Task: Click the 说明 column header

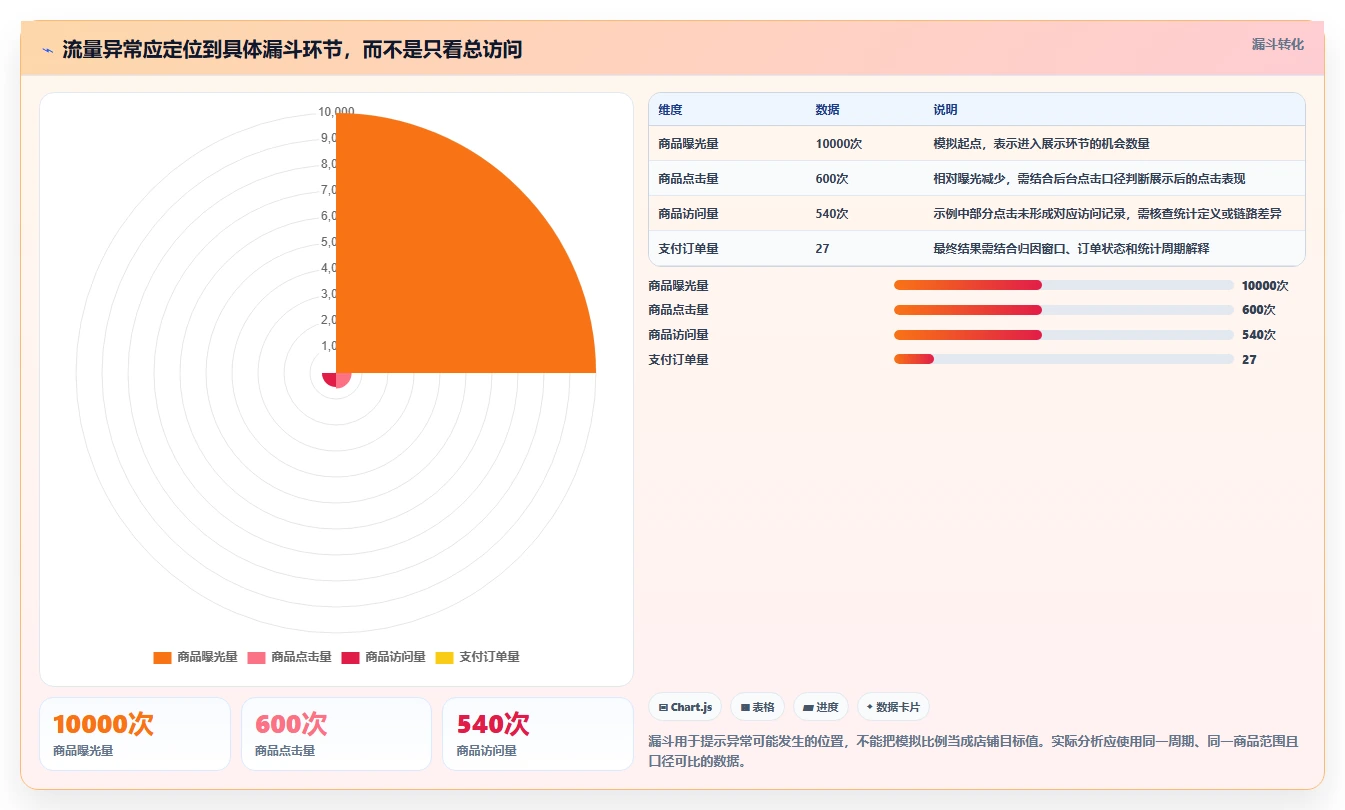Action: (x=945, y=110)
